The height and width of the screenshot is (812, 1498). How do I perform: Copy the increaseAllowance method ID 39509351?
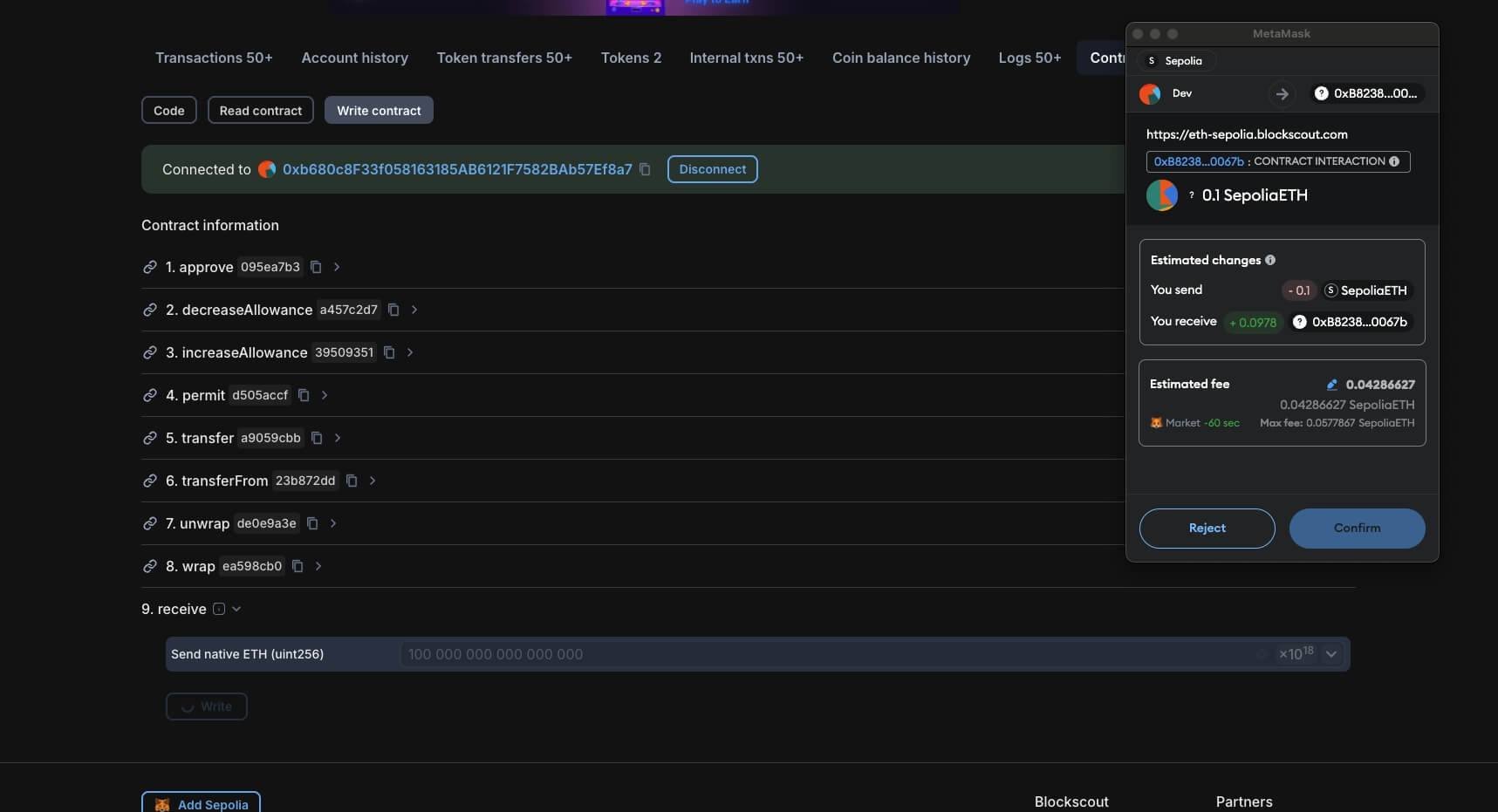click(389, 352)
